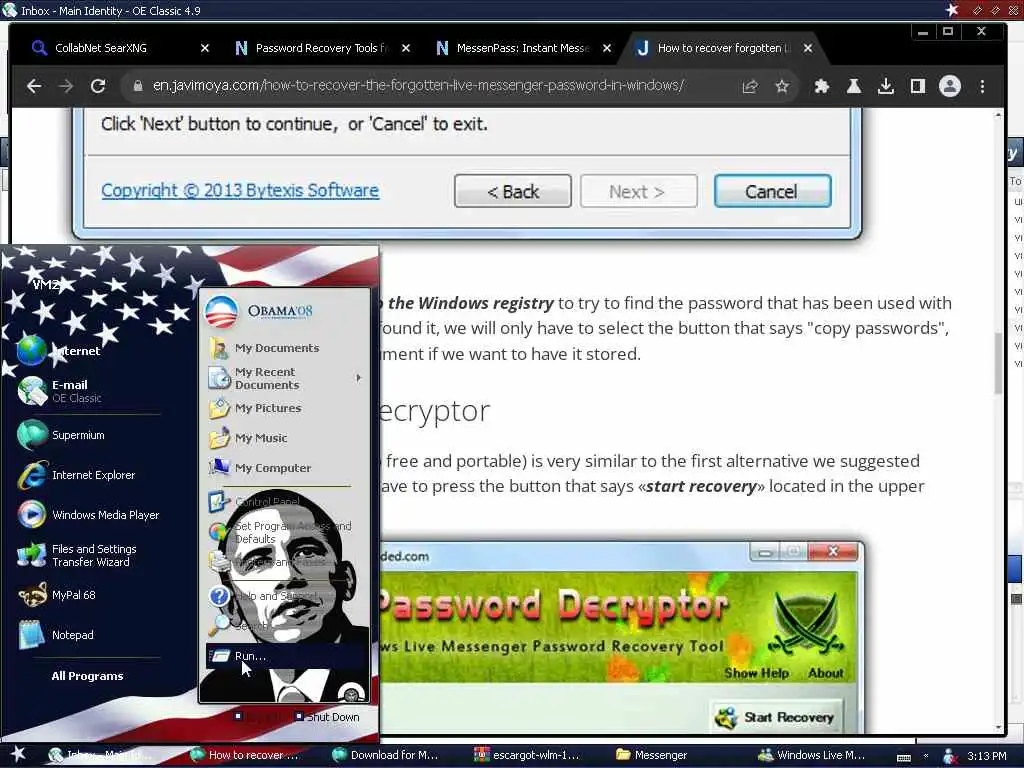Open the profile avatar icon
This screenshot has width=1024, height=768.
point(950,86)
